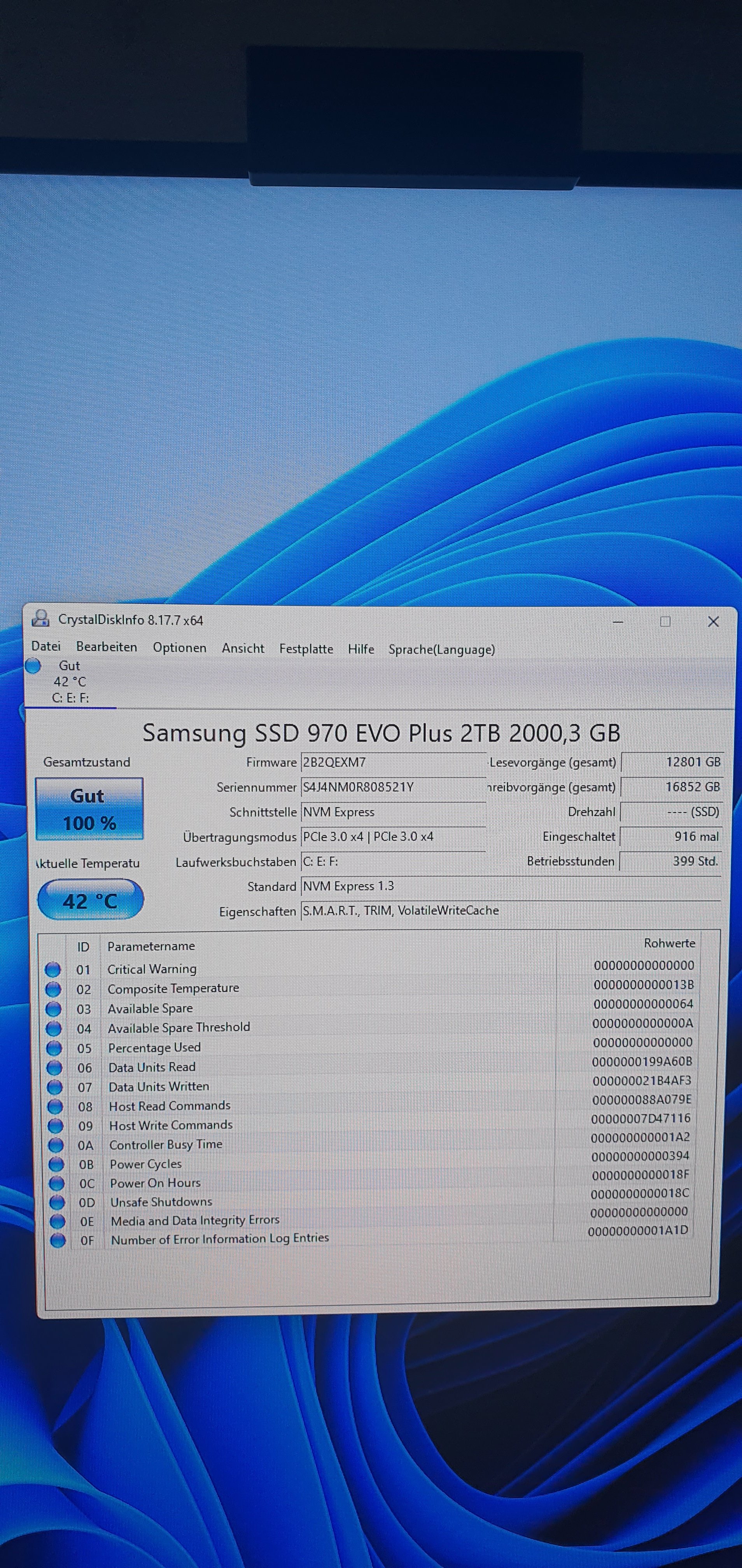Close the CrystalDiskInfo window

[713, 621]
